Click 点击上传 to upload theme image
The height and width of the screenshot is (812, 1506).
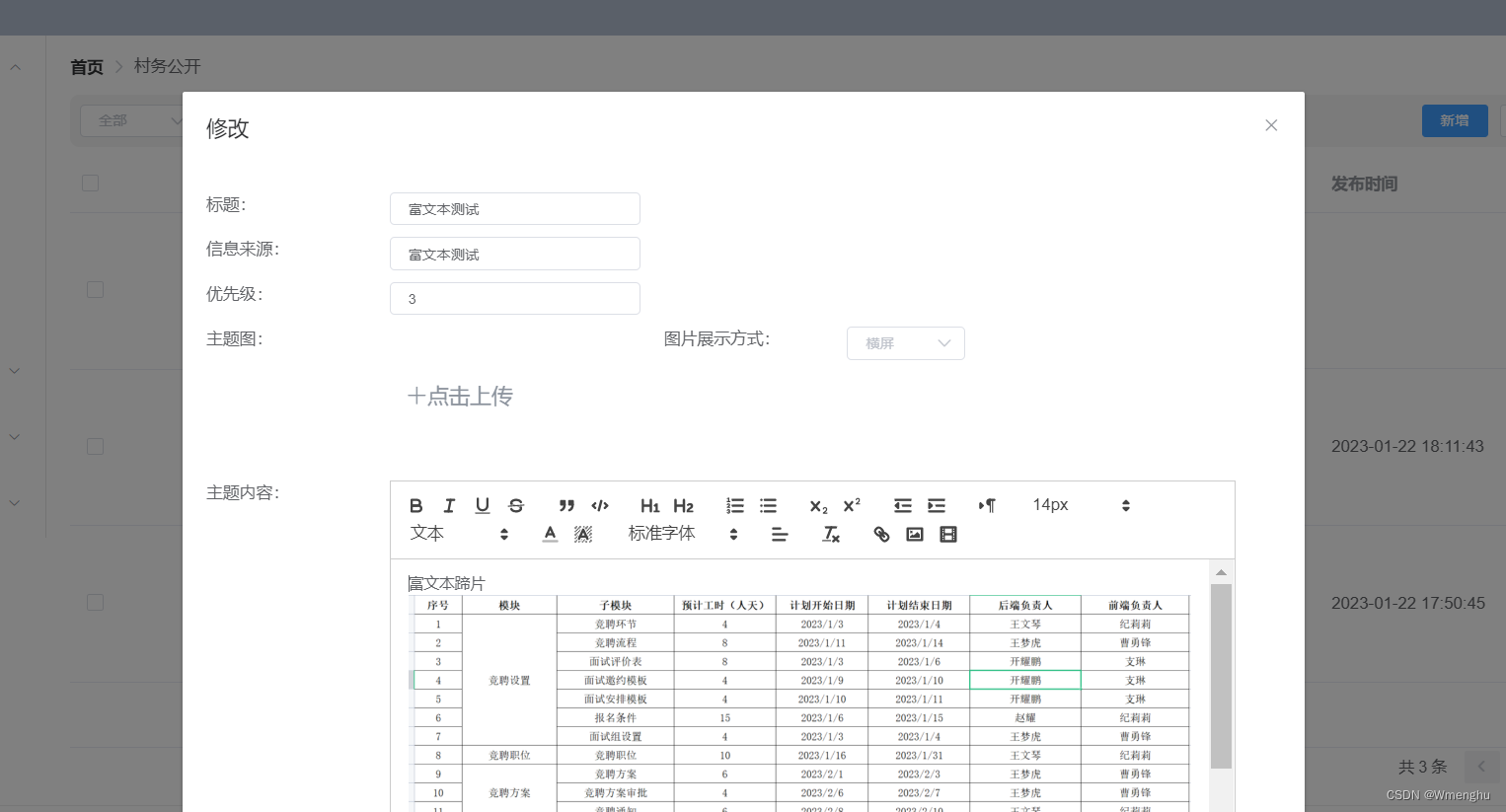click(x=460, y=397)
